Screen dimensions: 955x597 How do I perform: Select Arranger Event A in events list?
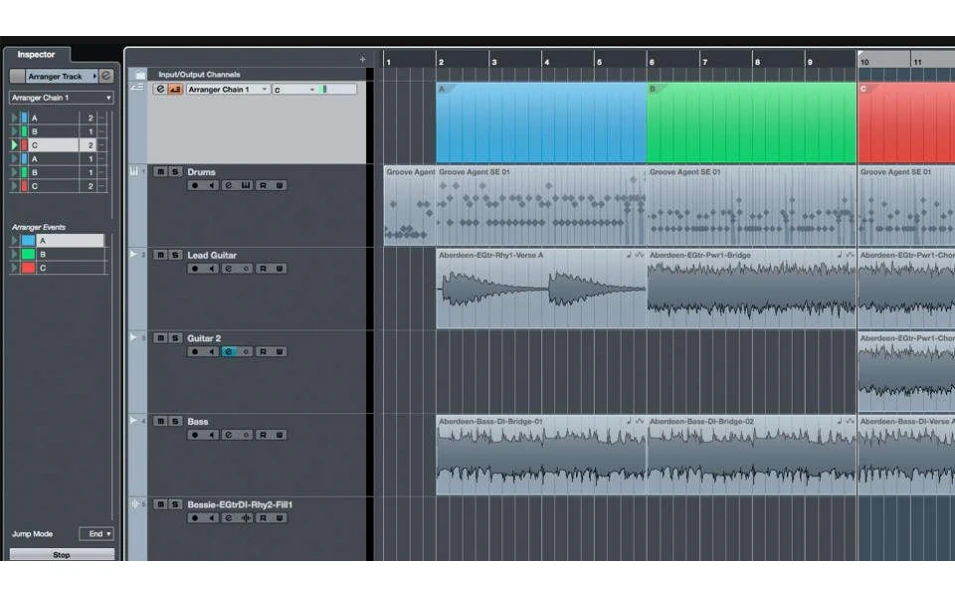click(x=70, y=241)
